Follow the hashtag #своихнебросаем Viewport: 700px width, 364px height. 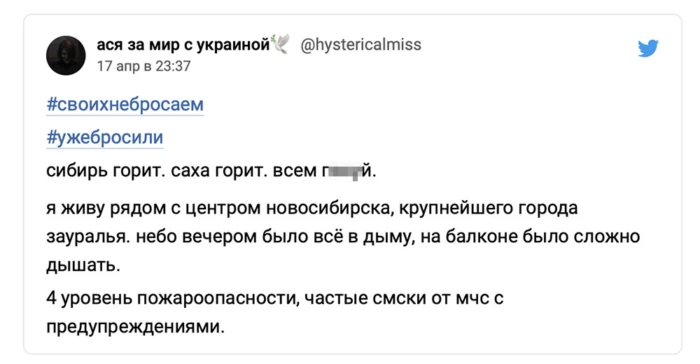[x=125, y=104]
